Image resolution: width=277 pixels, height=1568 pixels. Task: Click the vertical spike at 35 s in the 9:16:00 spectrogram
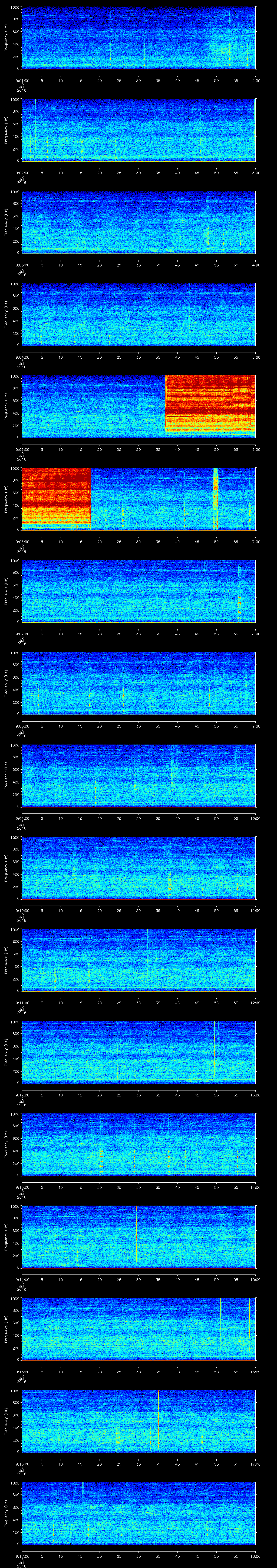tap(158, 1419)
